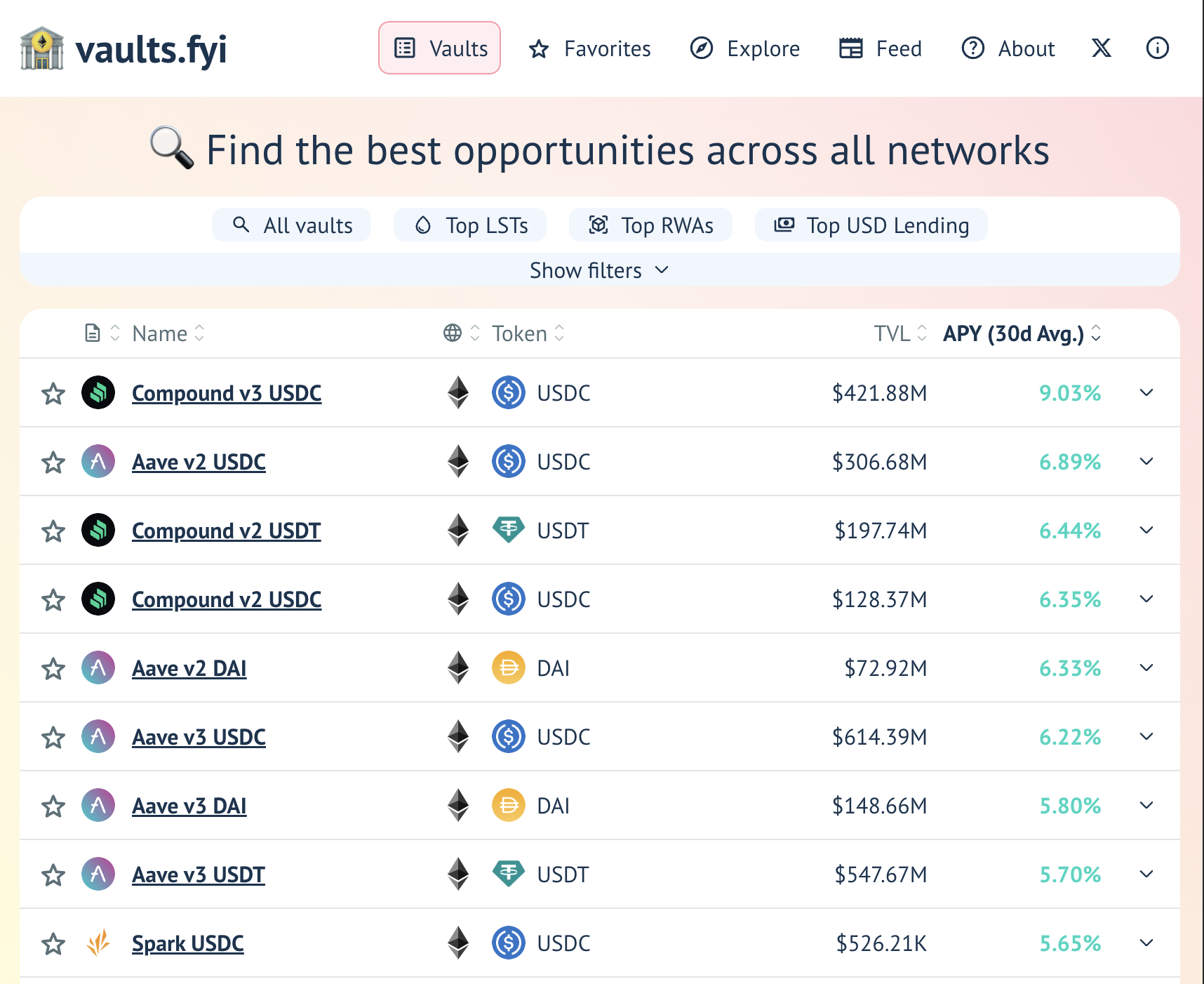Open the Feed page
Screen dimensions: 1204x984
click(881, 48)
